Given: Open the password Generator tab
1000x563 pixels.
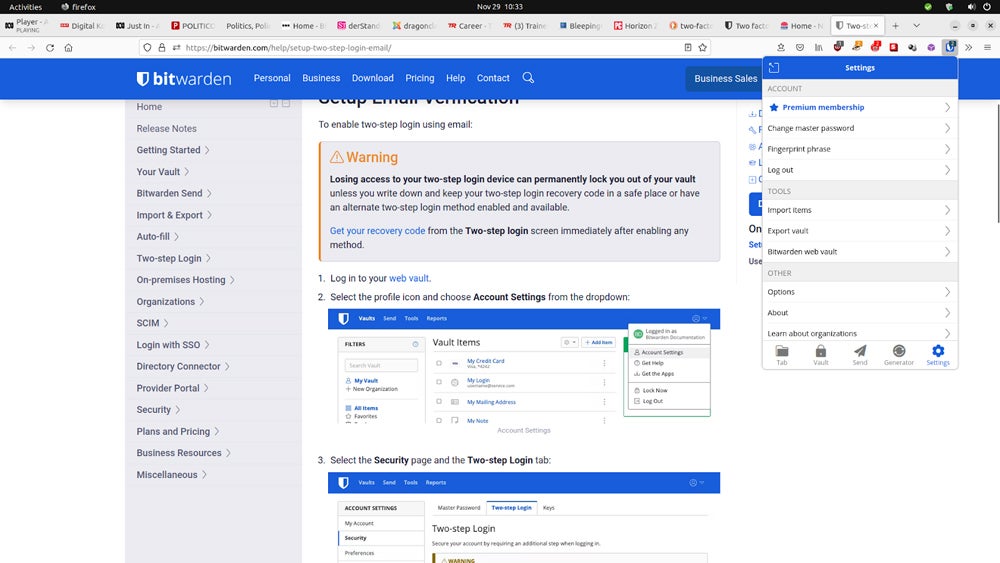Looking at the screenshot, I should pos(898,355).
